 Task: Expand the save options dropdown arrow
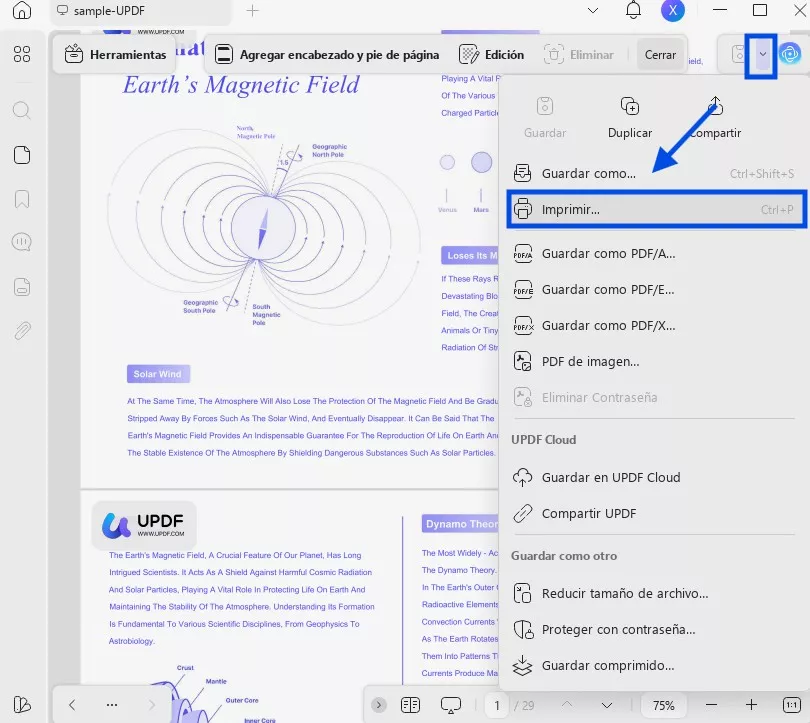click(762, 54)
